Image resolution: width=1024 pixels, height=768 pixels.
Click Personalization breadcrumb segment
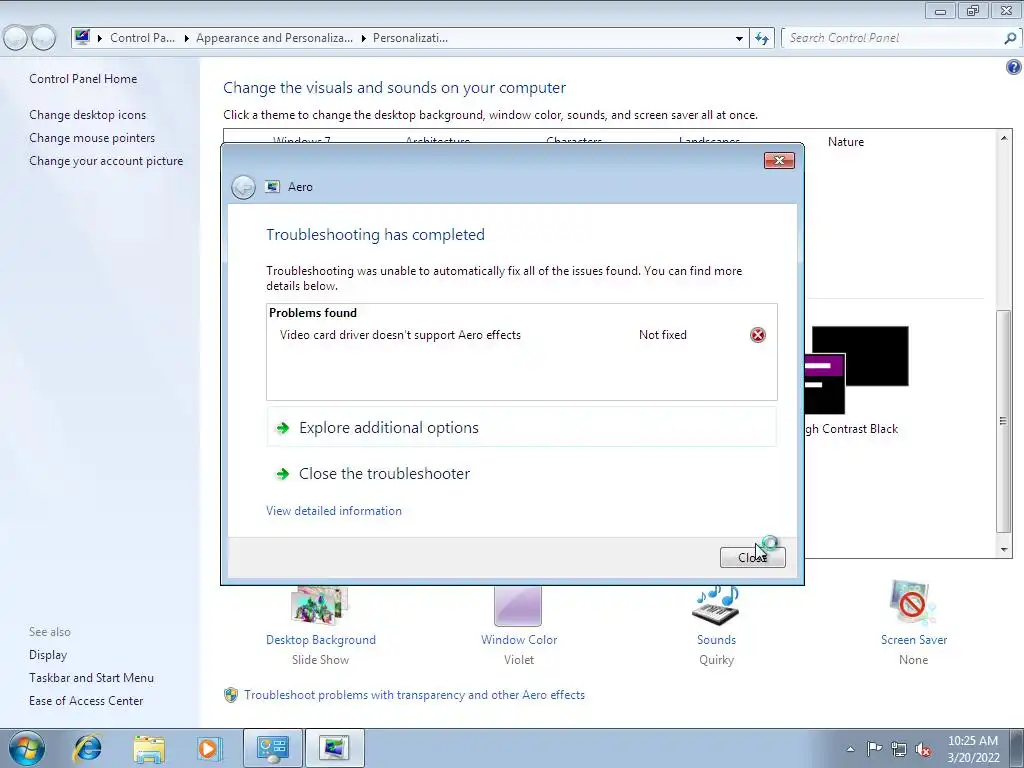pyautogui.click(x=410, y=38)
